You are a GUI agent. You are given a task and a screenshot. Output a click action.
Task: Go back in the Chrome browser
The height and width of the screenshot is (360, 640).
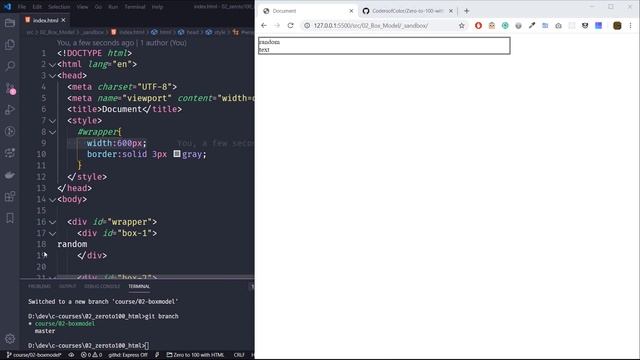click(x=264, y=25)
